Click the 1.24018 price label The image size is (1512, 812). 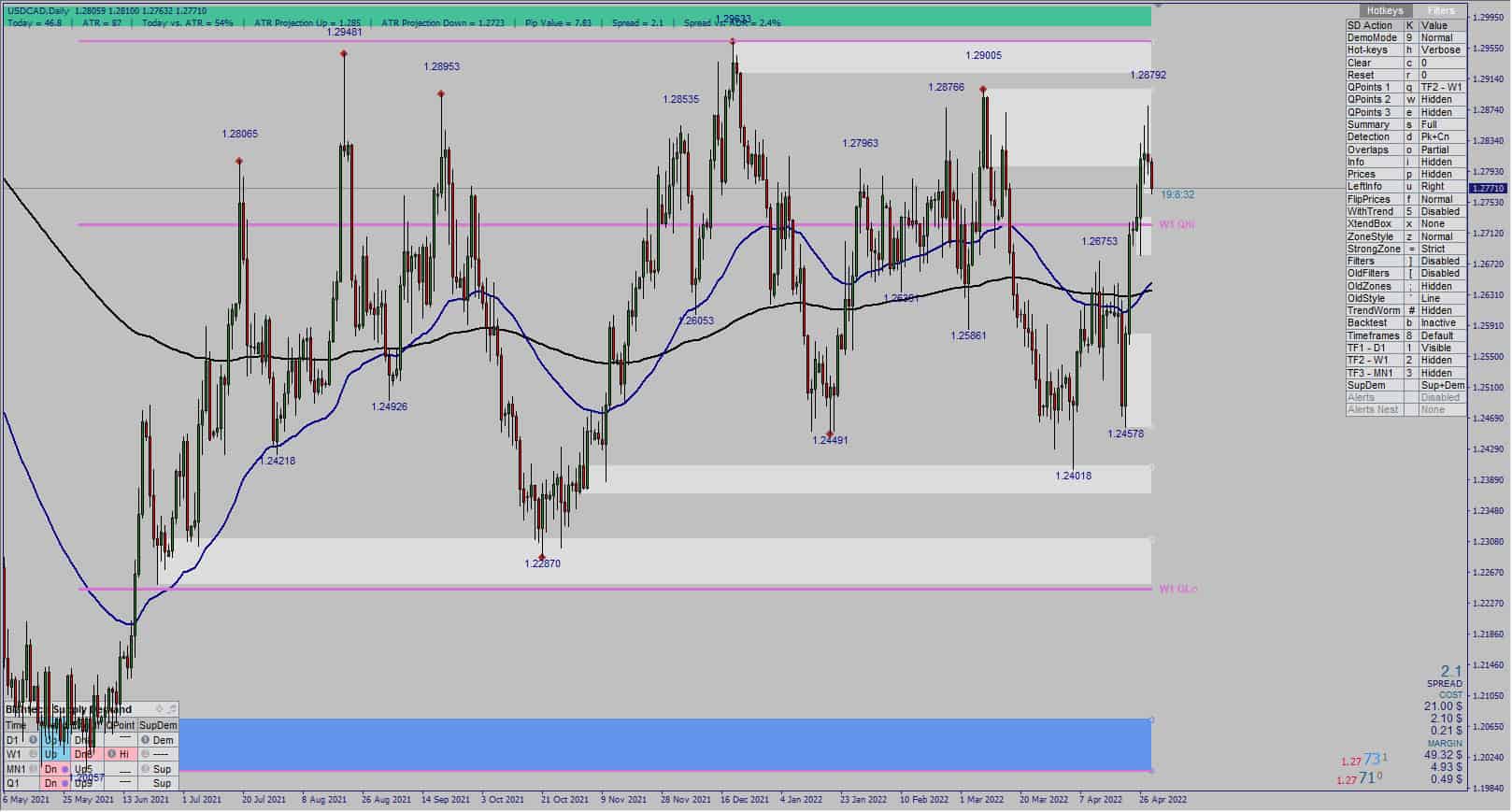click(x=1073, y=476)
